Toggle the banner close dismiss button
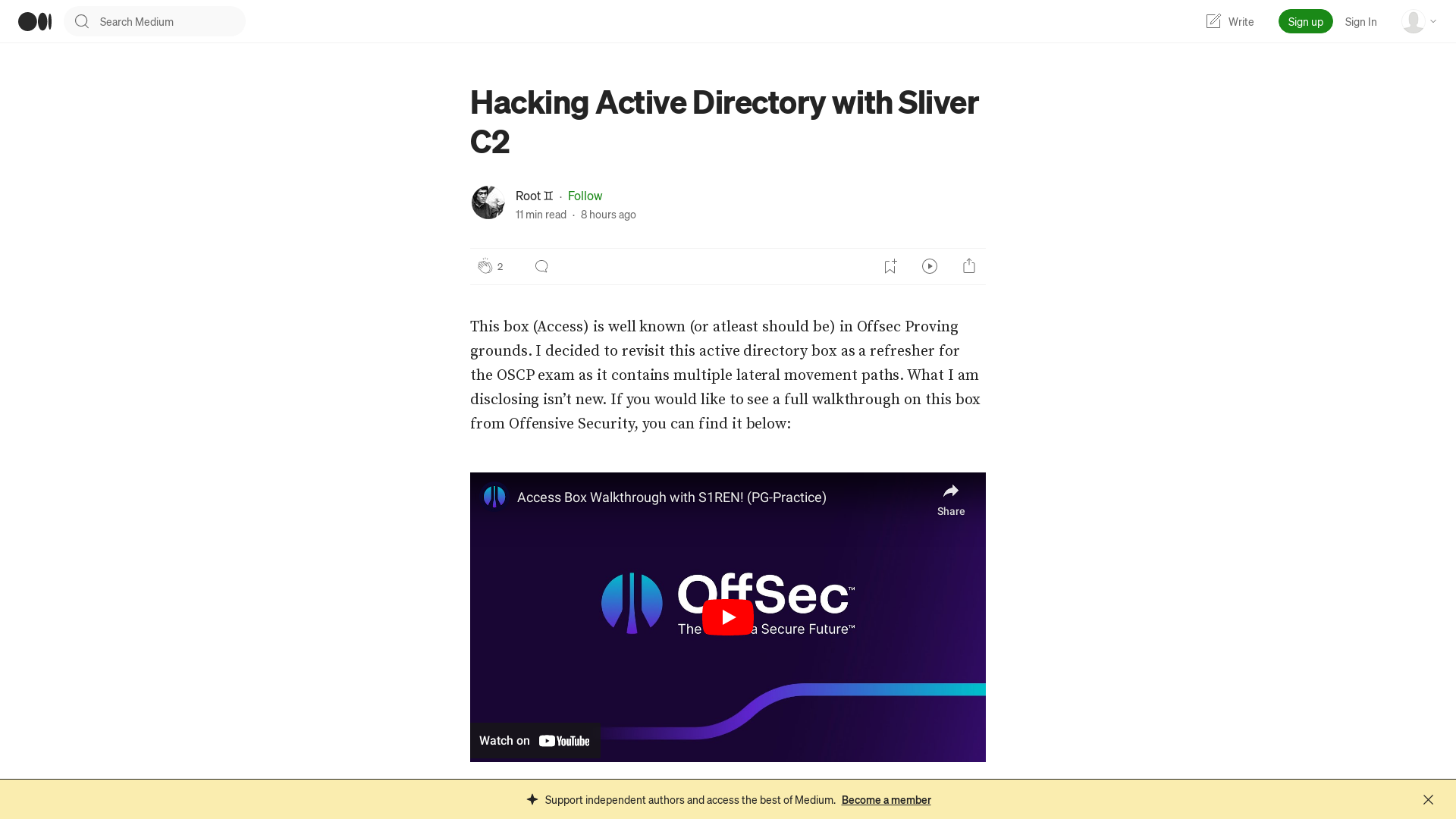Image resolution: width=1456 pixels, height=819 pixels. [1428, 799]
